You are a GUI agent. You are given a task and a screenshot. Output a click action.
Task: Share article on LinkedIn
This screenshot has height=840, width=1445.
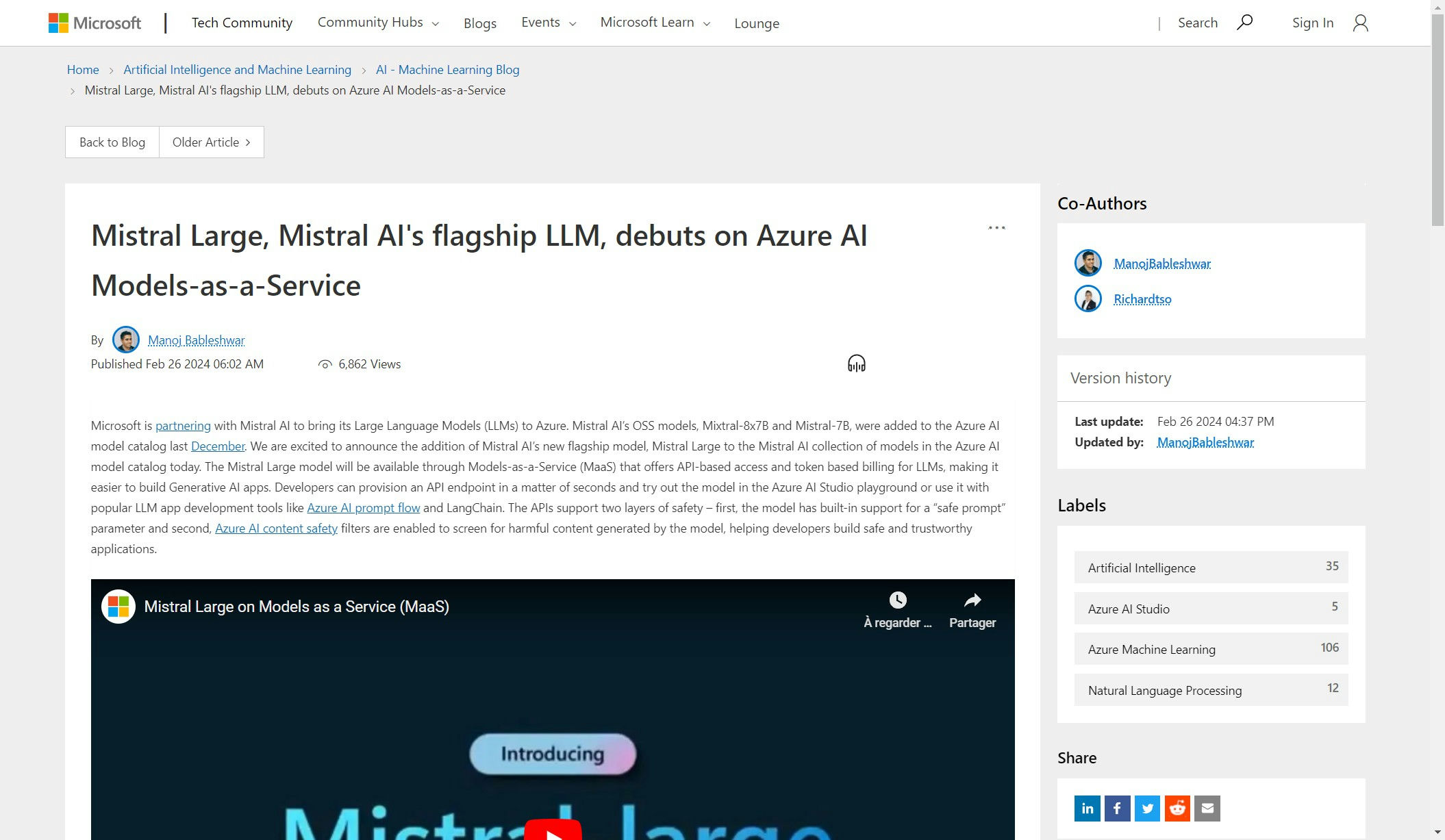pyautogui.click(x=1087, y=809)
